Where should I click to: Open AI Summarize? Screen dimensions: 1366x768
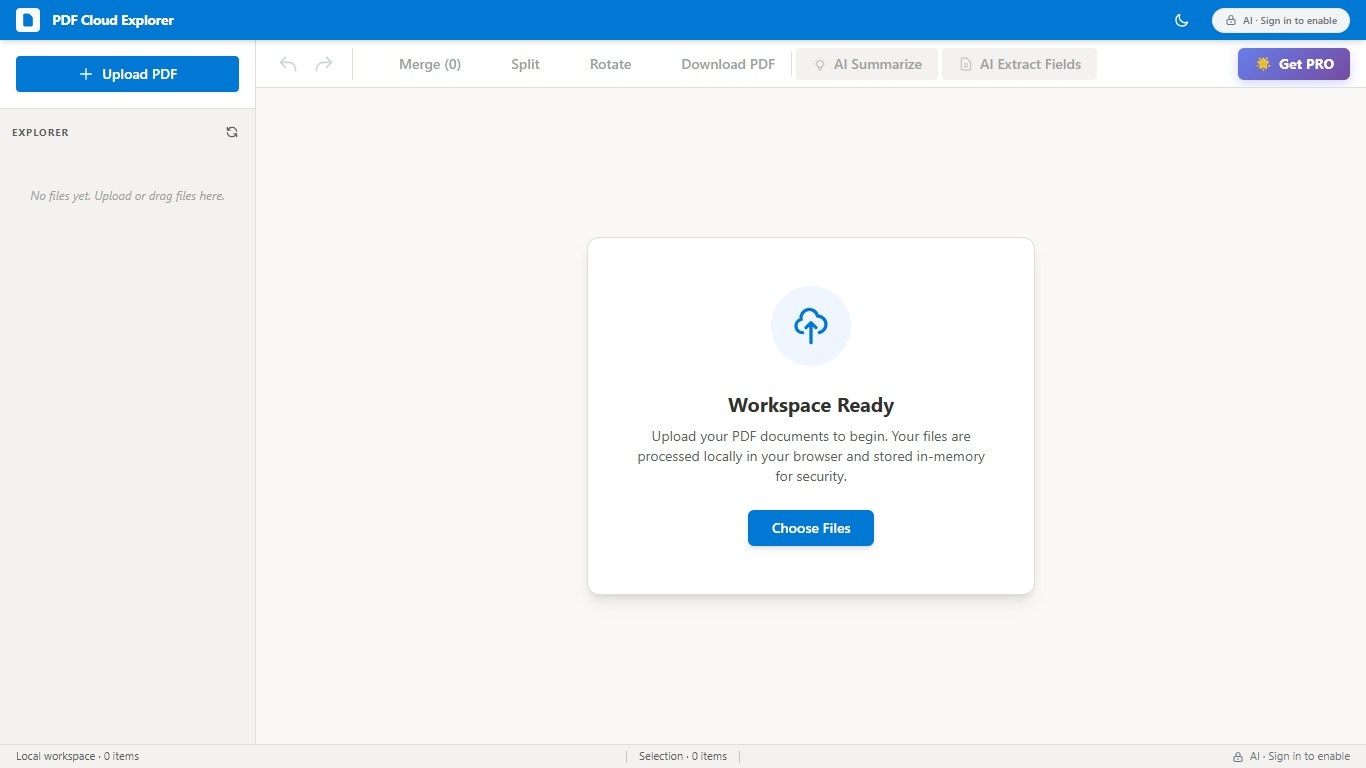866,63
